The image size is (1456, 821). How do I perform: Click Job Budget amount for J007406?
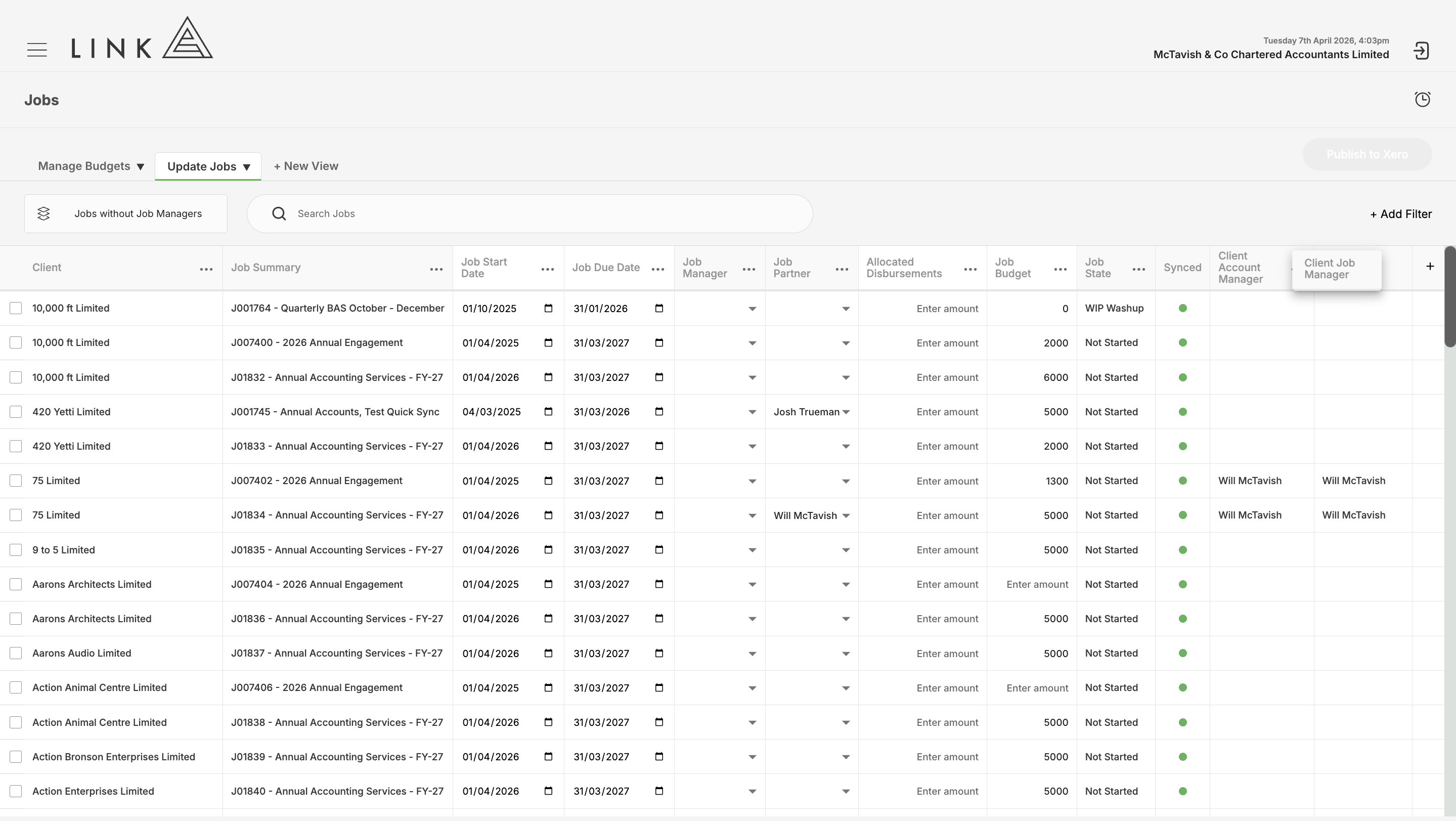(x=1032, y=688)
